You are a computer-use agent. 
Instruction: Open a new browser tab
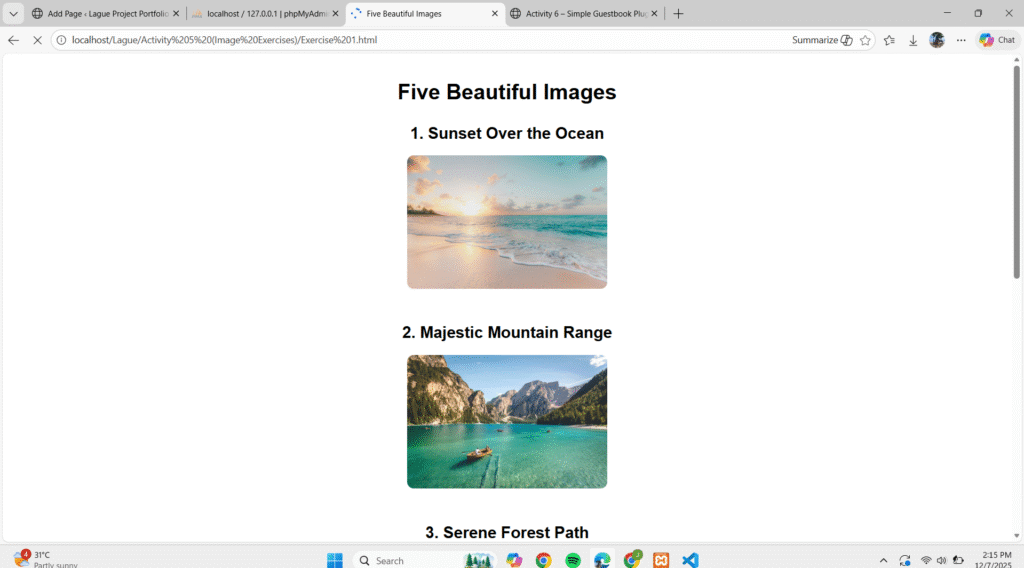click(x=678, y=14)
